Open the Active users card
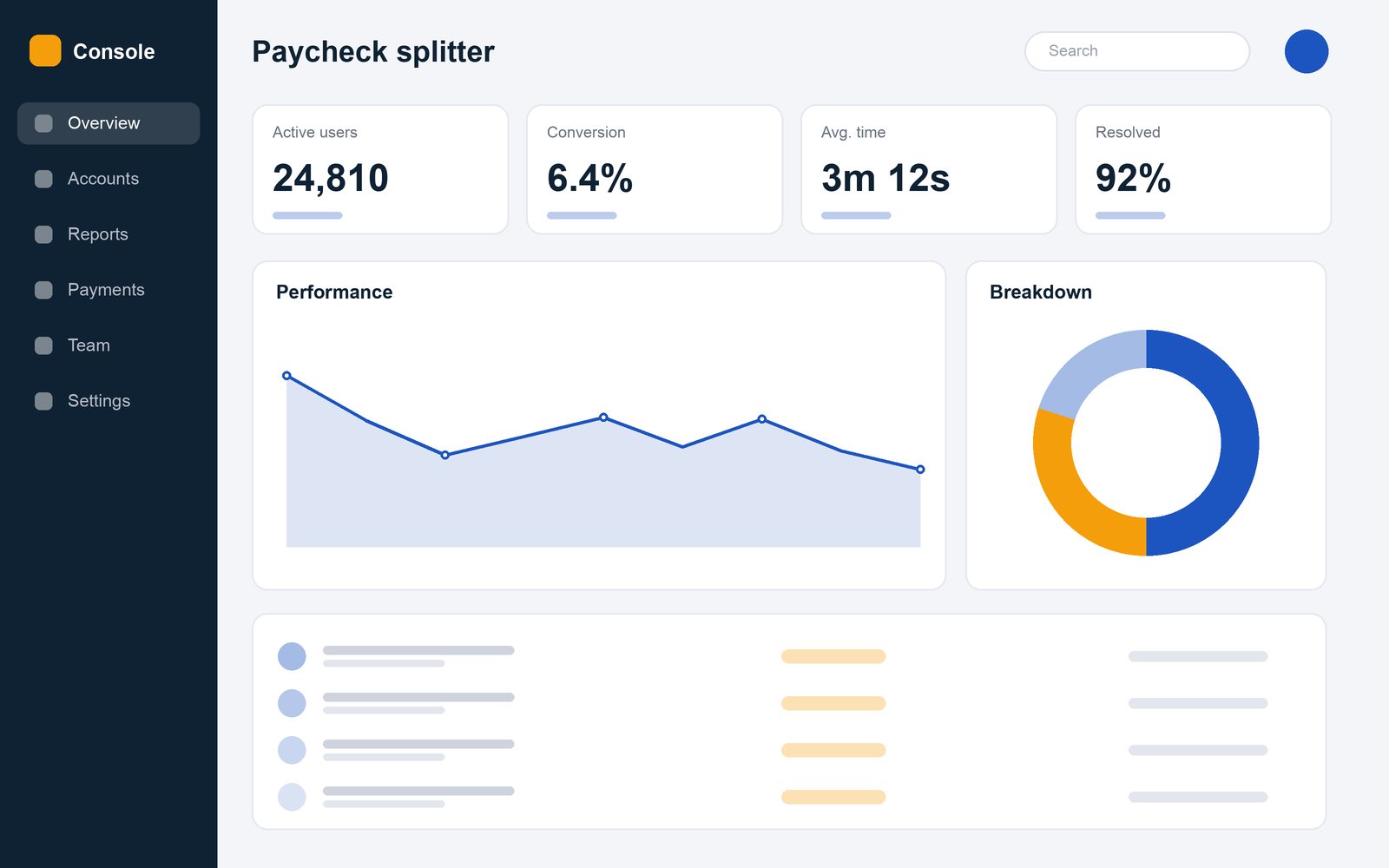1389x868 pixels. (x=380, y=169)
